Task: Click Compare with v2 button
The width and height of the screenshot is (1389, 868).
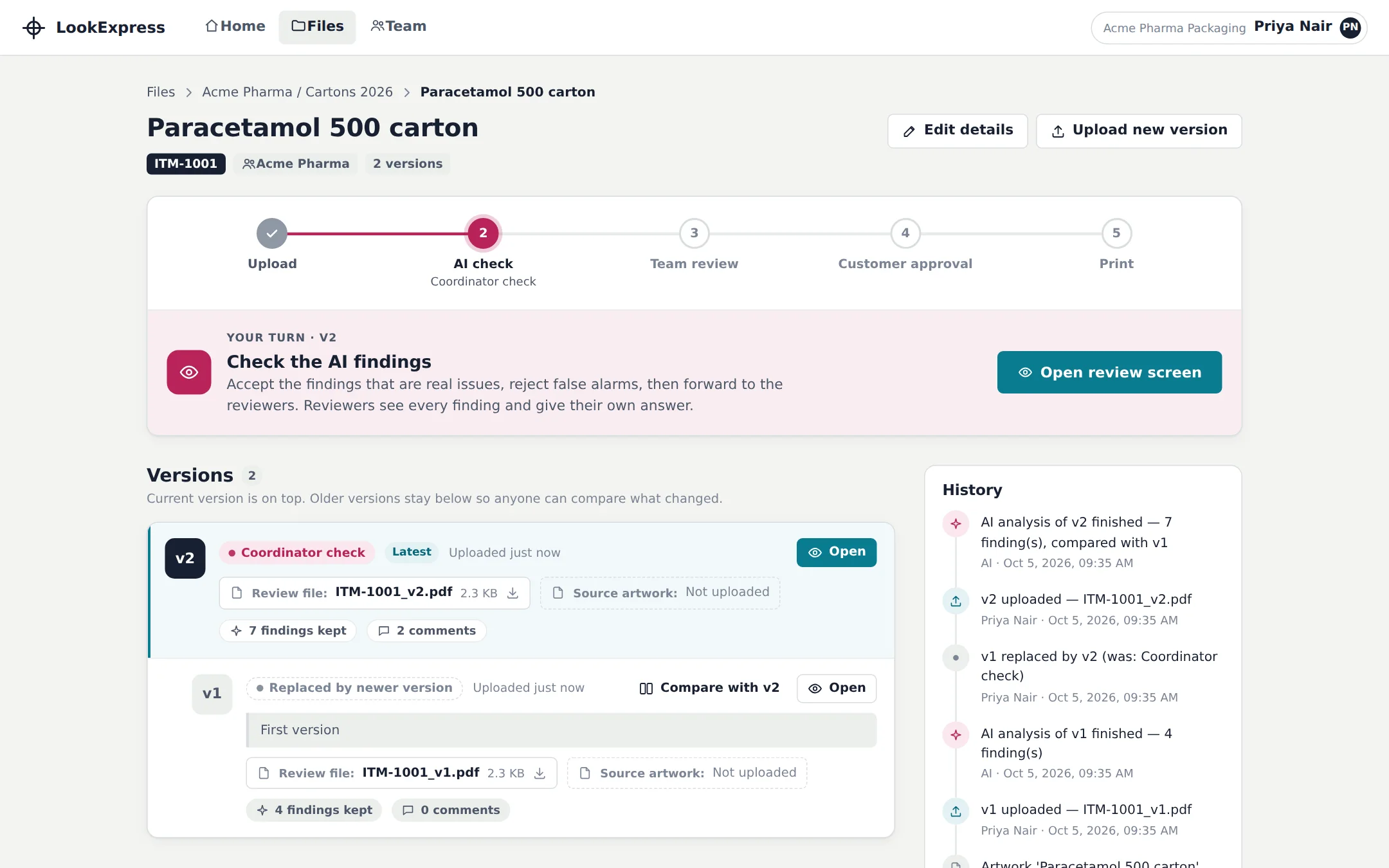Action: [709, 688]
